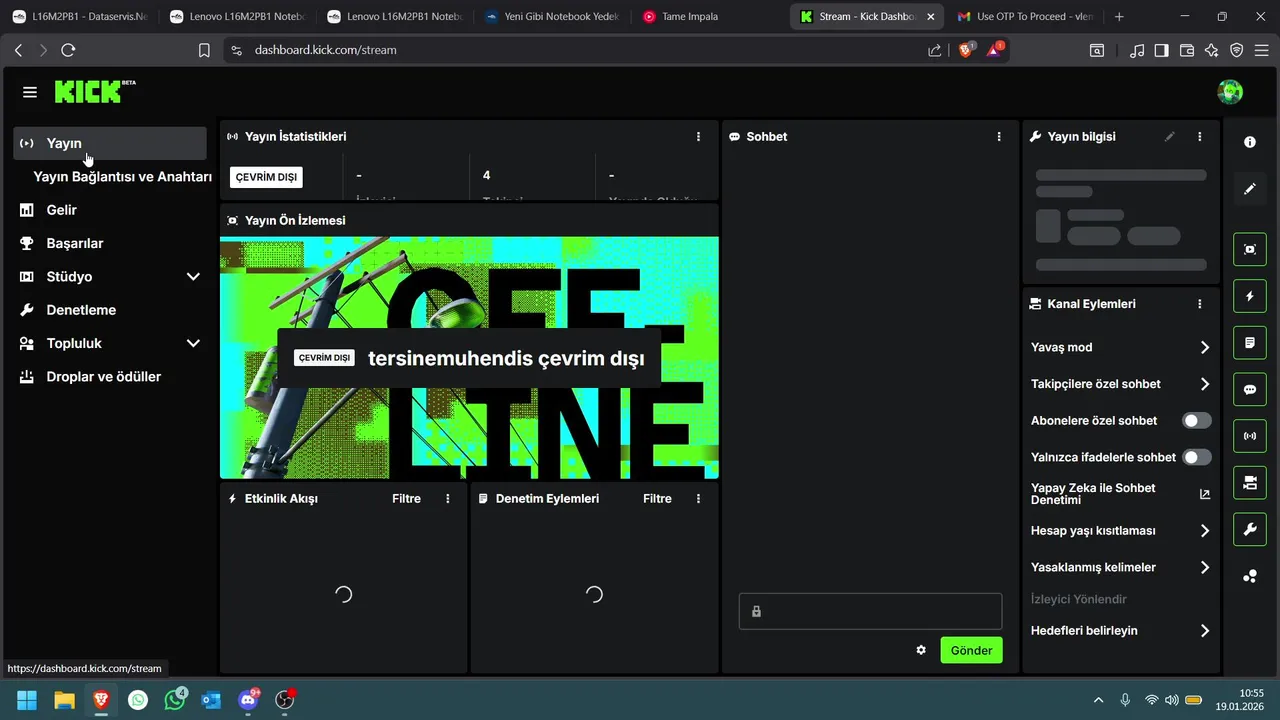This screenshot has height=720, width=1280.
Task: Open the user profile avatar menu
Action: click(x=1230, y=92)
